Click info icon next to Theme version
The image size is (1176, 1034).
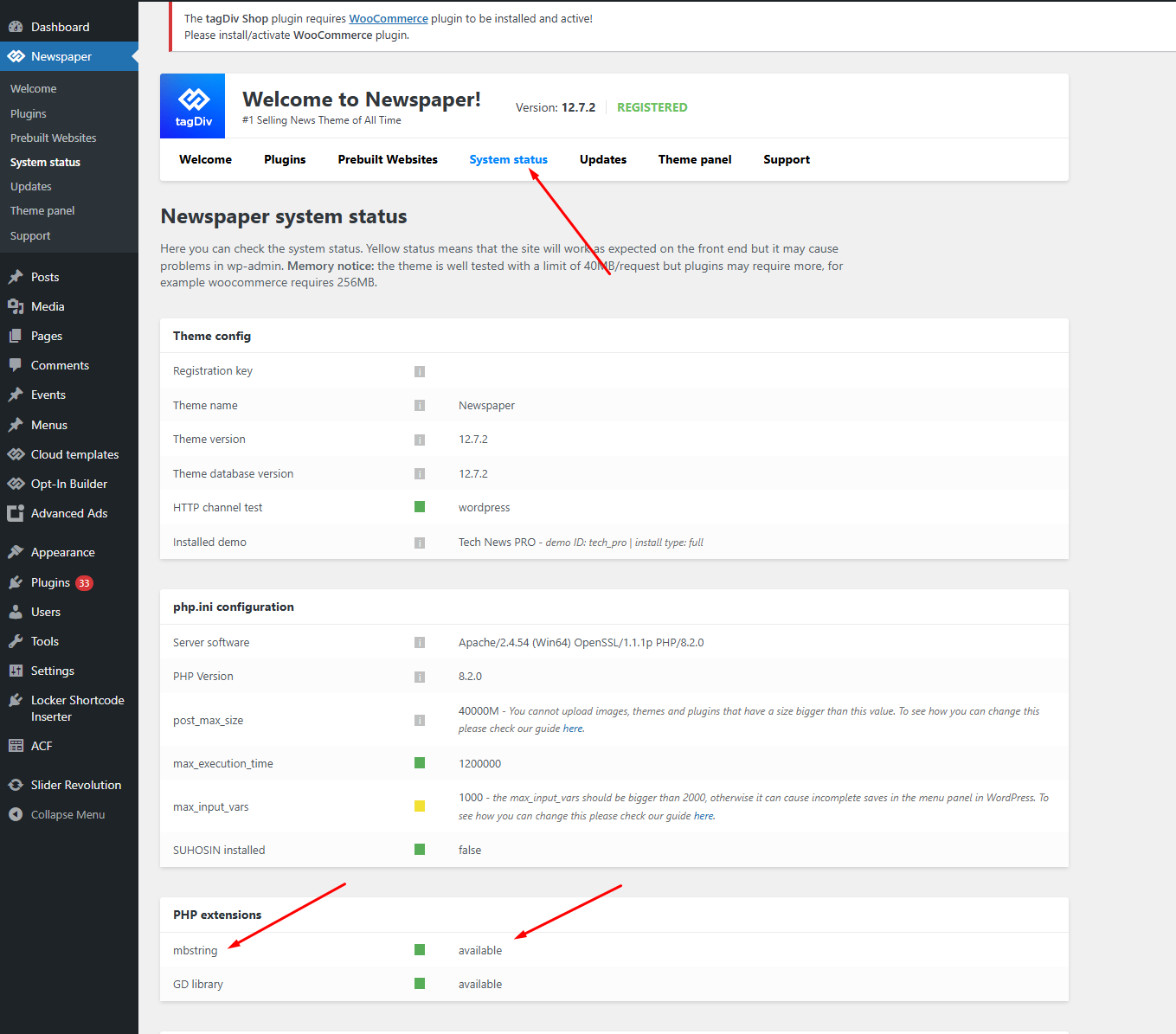(x=420, y=440)
